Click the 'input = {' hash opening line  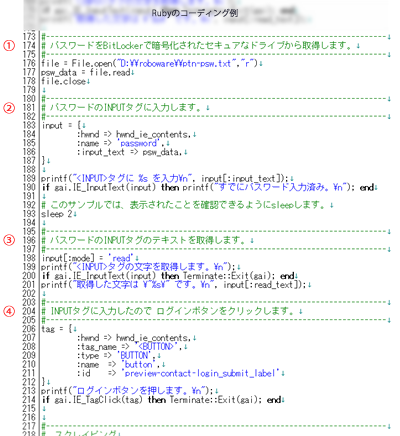[63, 126]
